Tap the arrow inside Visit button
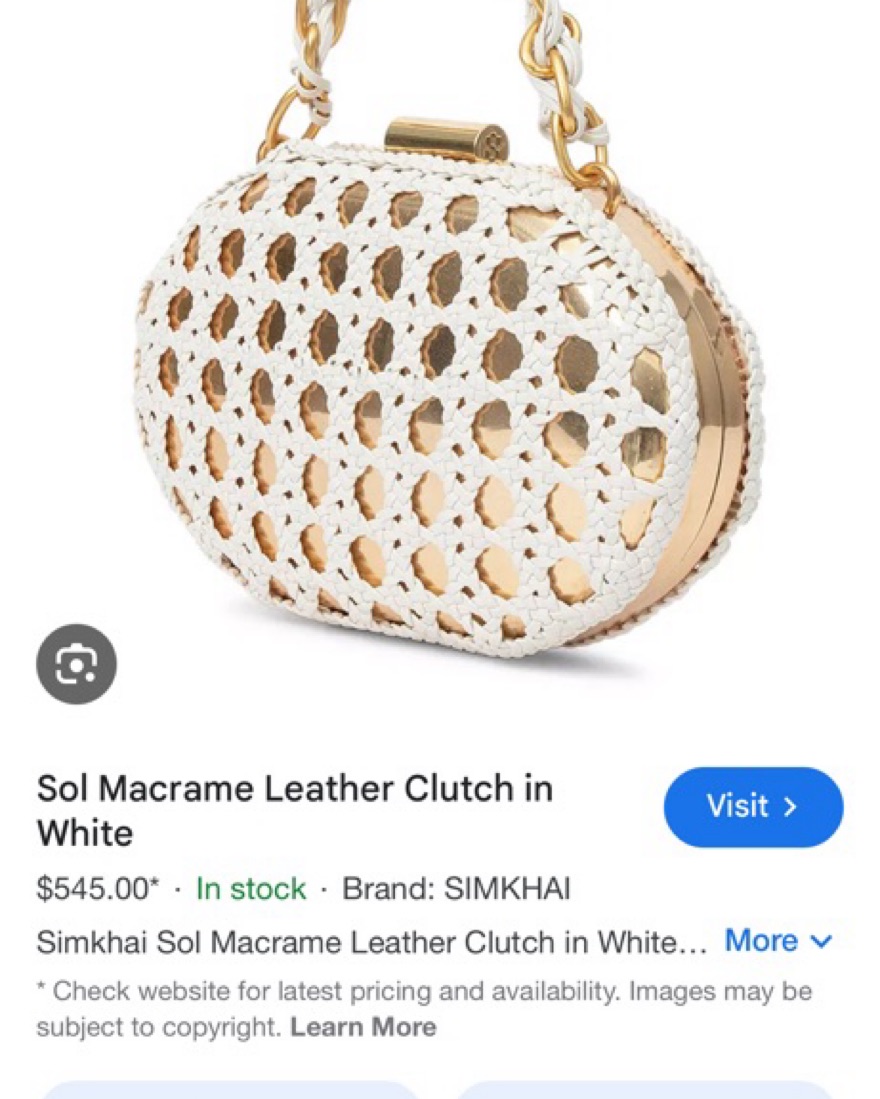The image size is (880, 1099). pos(790,807)
